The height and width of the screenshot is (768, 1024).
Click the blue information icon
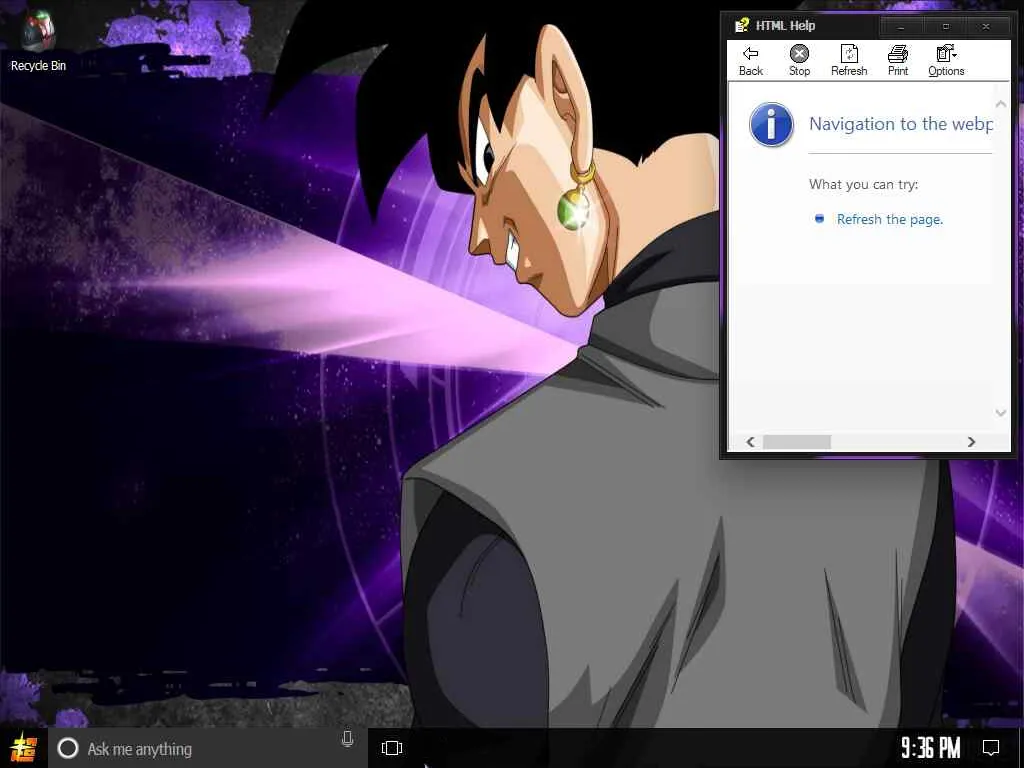(771, 124)
